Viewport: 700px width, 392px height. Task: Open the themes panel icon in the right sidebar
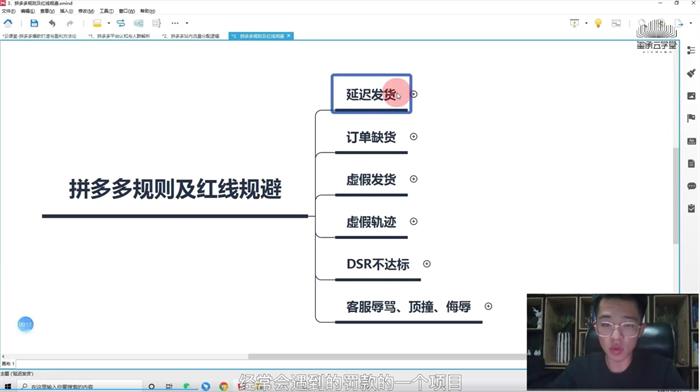(692, 141)
